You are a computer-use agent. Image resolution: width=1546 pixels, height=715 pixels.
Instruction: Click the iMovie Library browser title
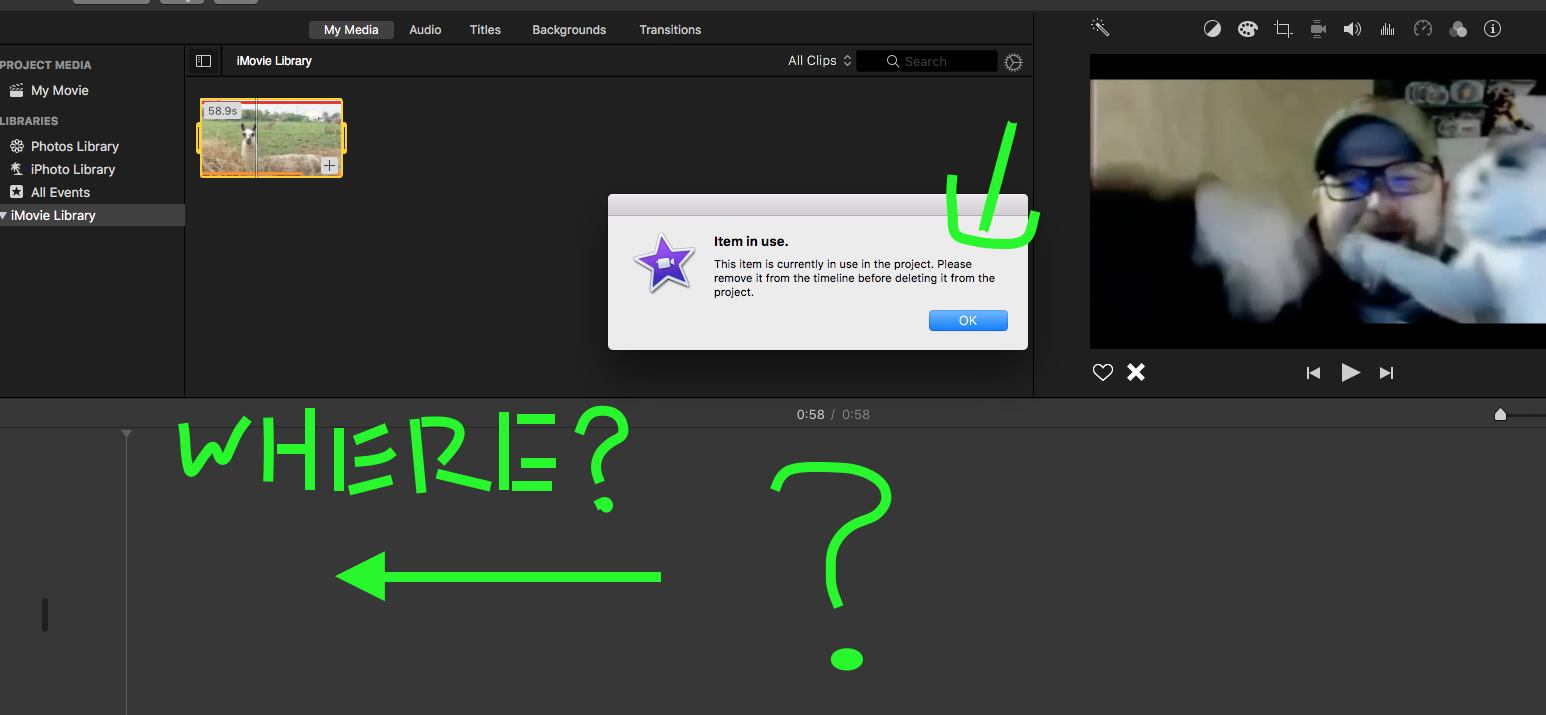click(x=274, y=61)
